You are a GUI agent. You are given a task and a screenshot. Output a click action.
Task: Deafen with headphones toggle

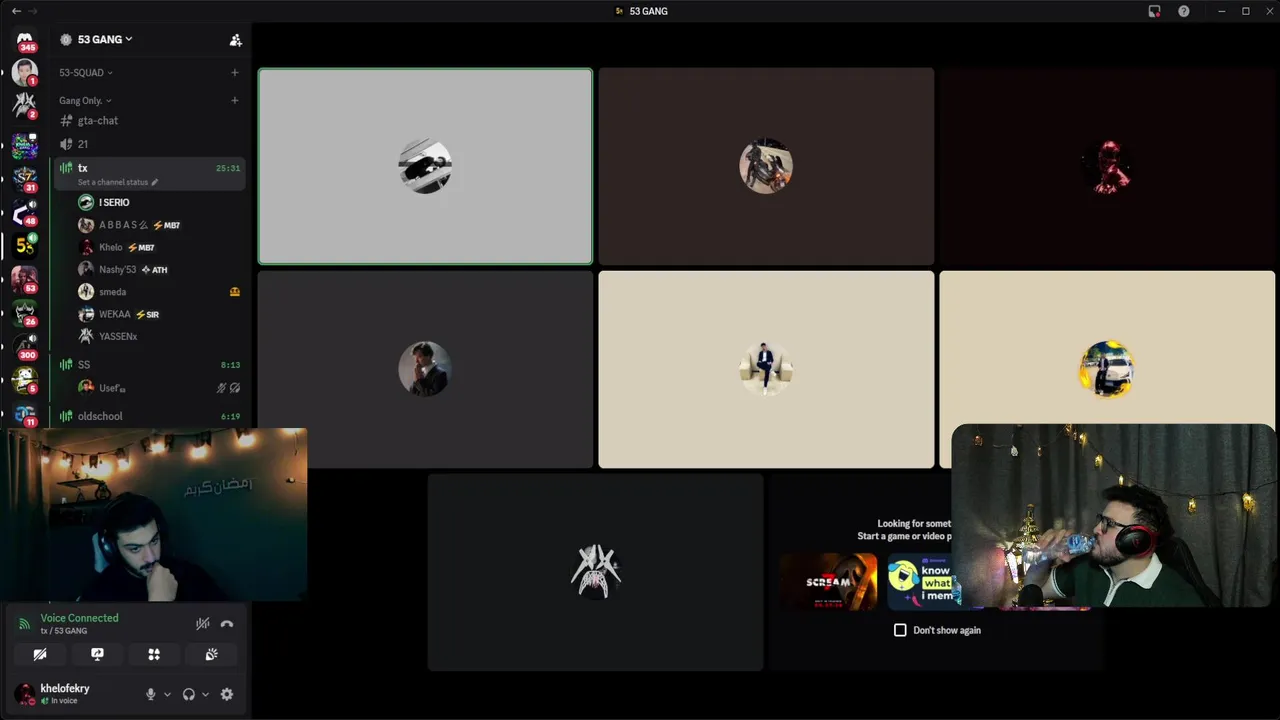(189, 694)
